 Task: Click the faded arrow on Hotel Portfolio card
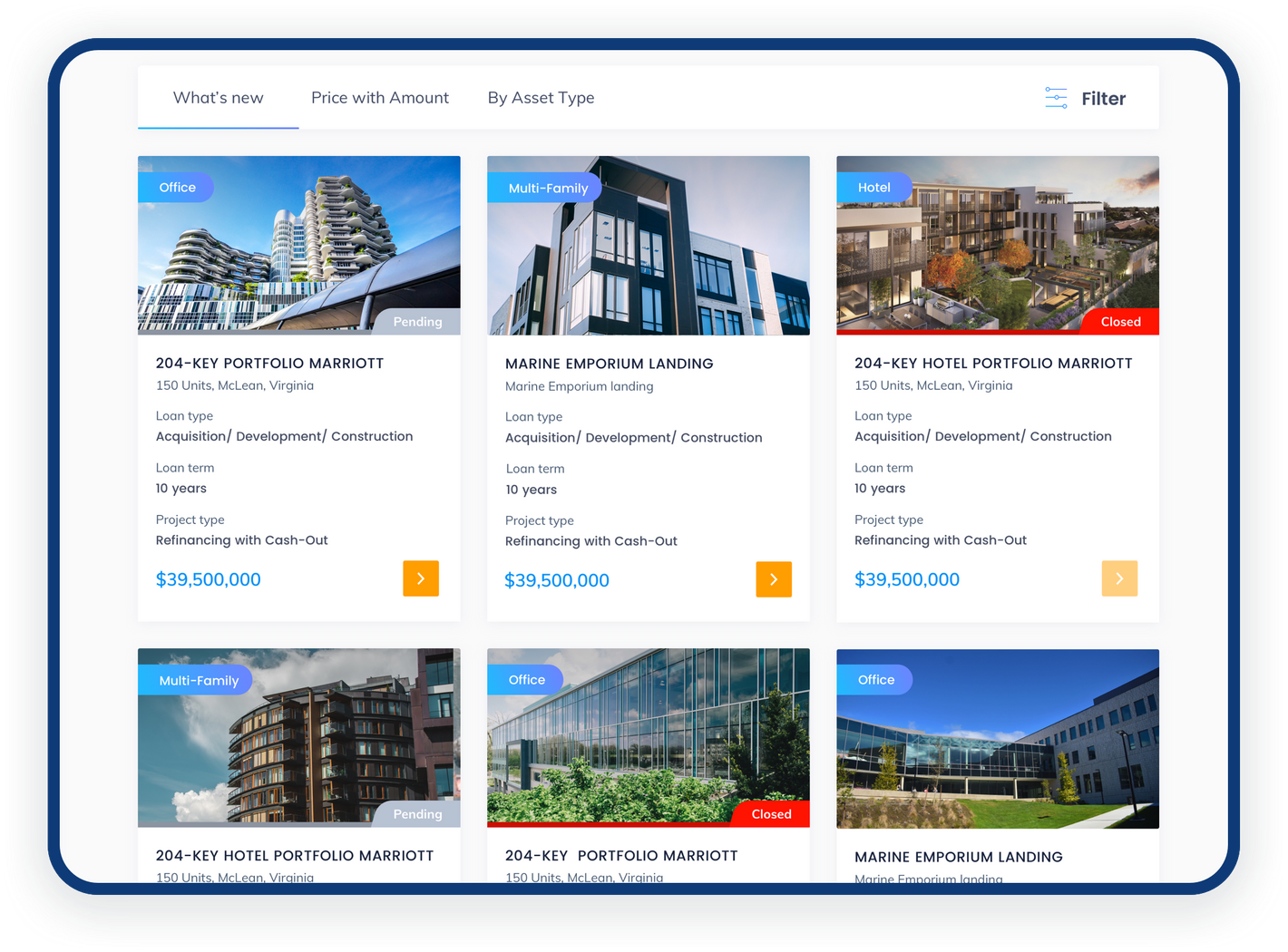pos(1119,578)
